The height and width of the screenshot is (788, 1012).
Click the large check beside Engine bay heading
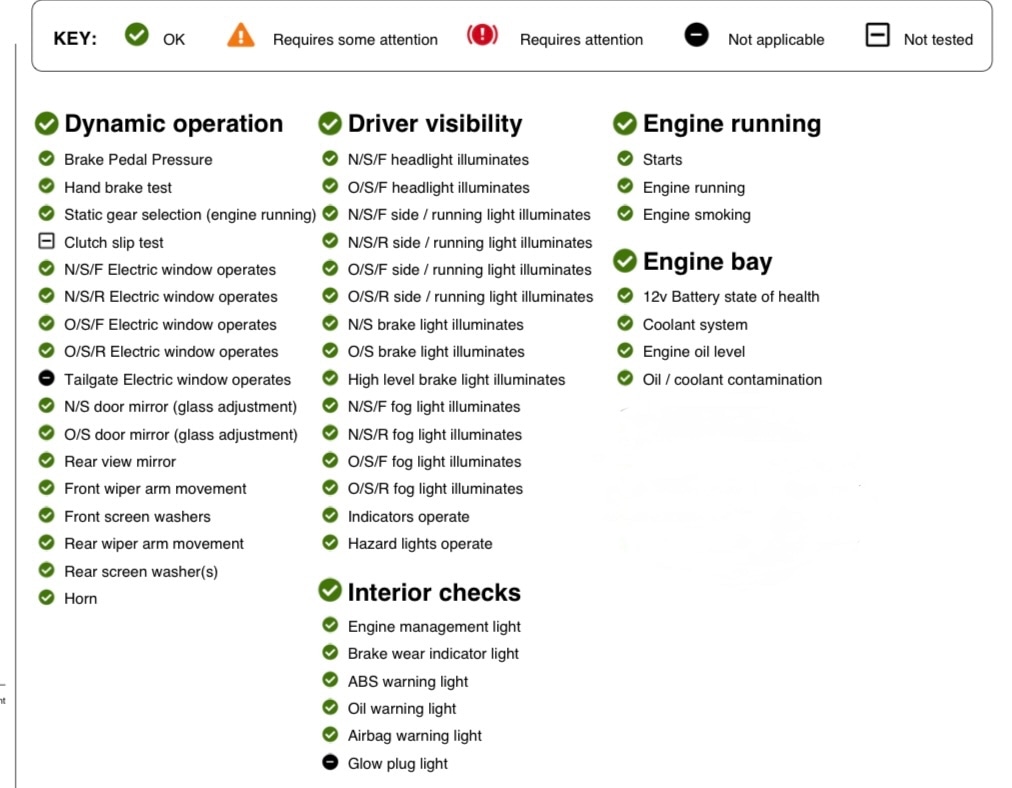(625, 262)
